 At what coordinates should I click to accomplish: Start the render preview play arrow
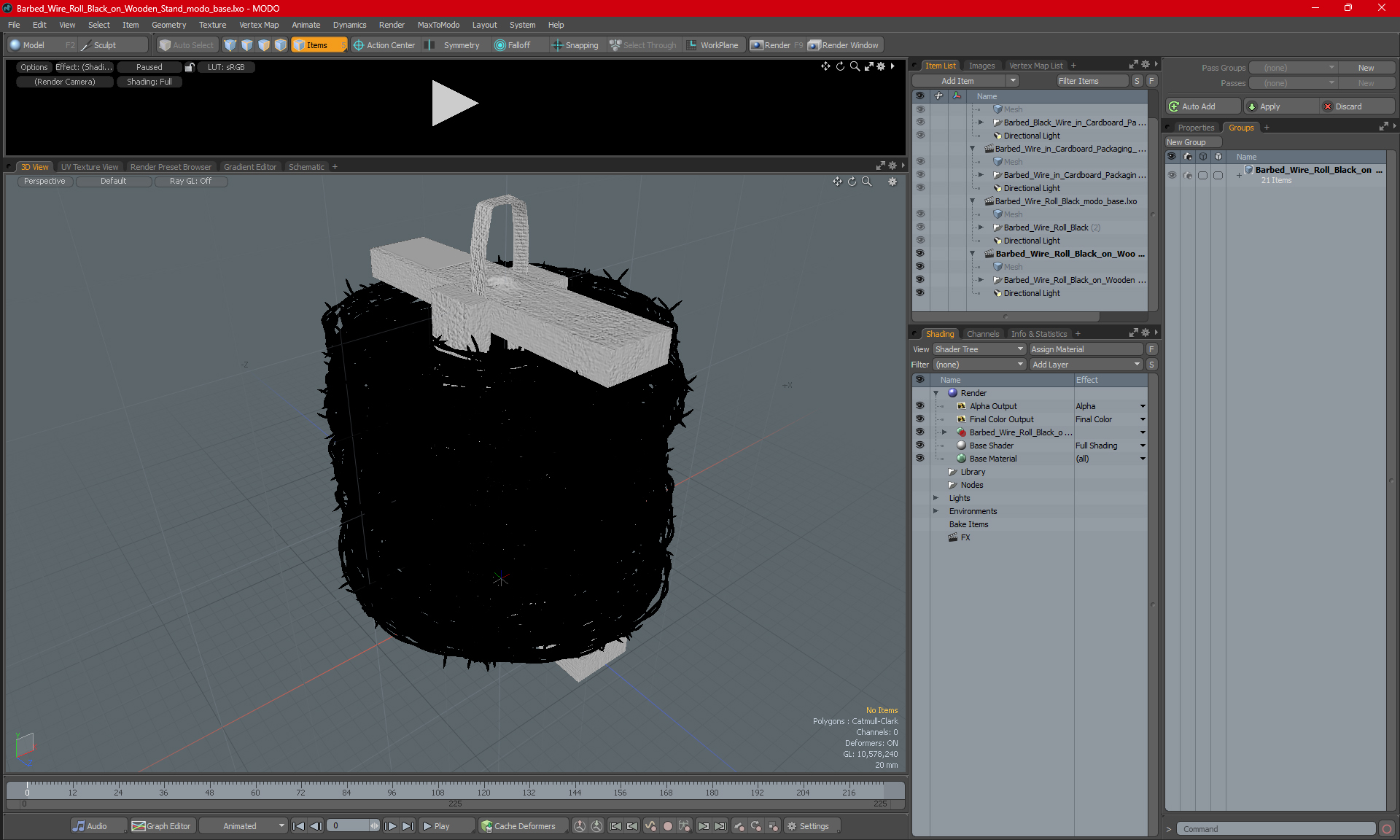coord(454,103)
